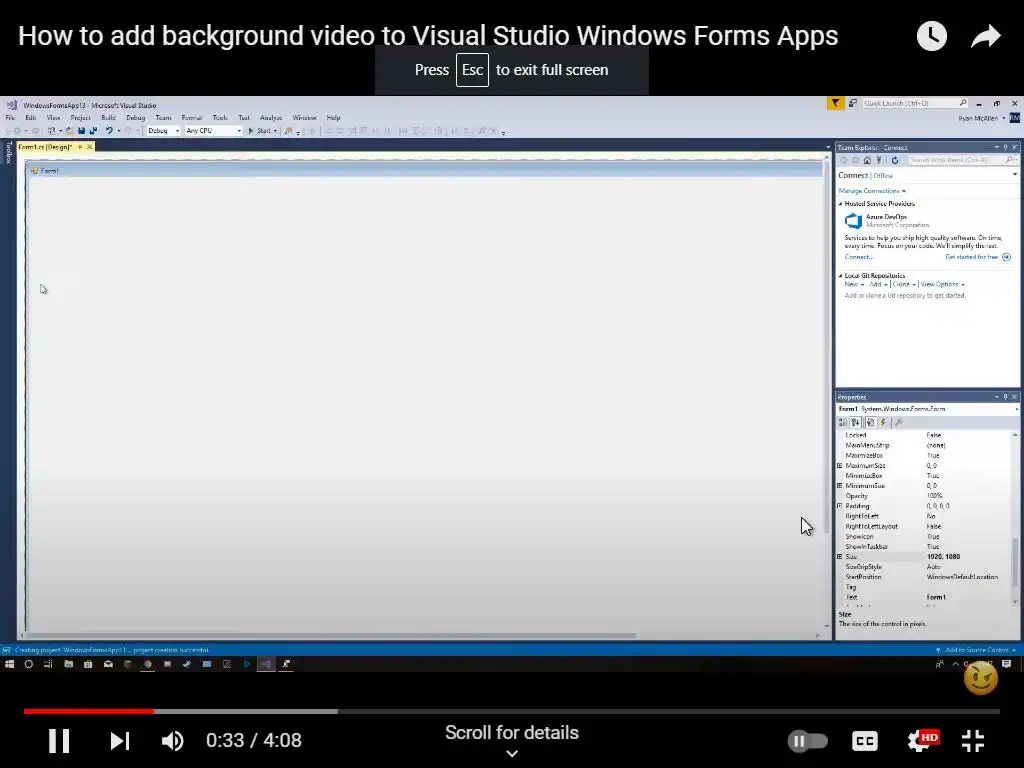Open the Build menu
Screen dimensions: 1024x768
(108, 118)
